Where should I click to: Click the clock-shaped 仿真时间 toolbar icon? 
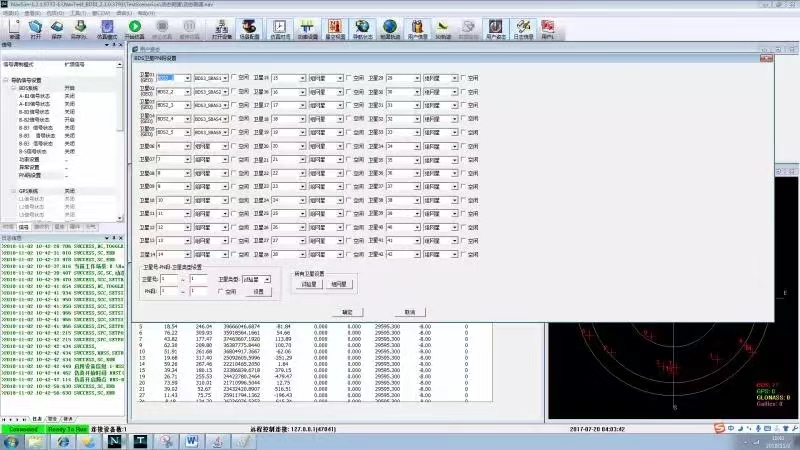tap(280, 29)
